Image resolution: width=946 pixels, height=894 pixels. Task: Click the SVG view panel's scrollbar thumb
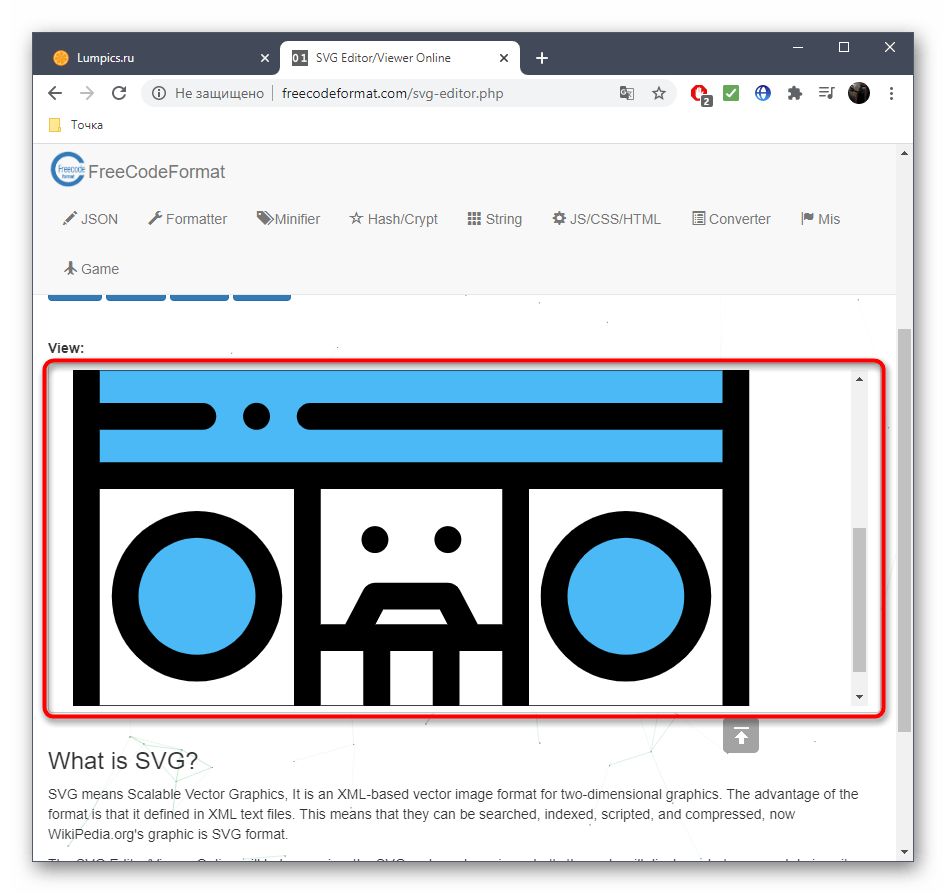859,598
